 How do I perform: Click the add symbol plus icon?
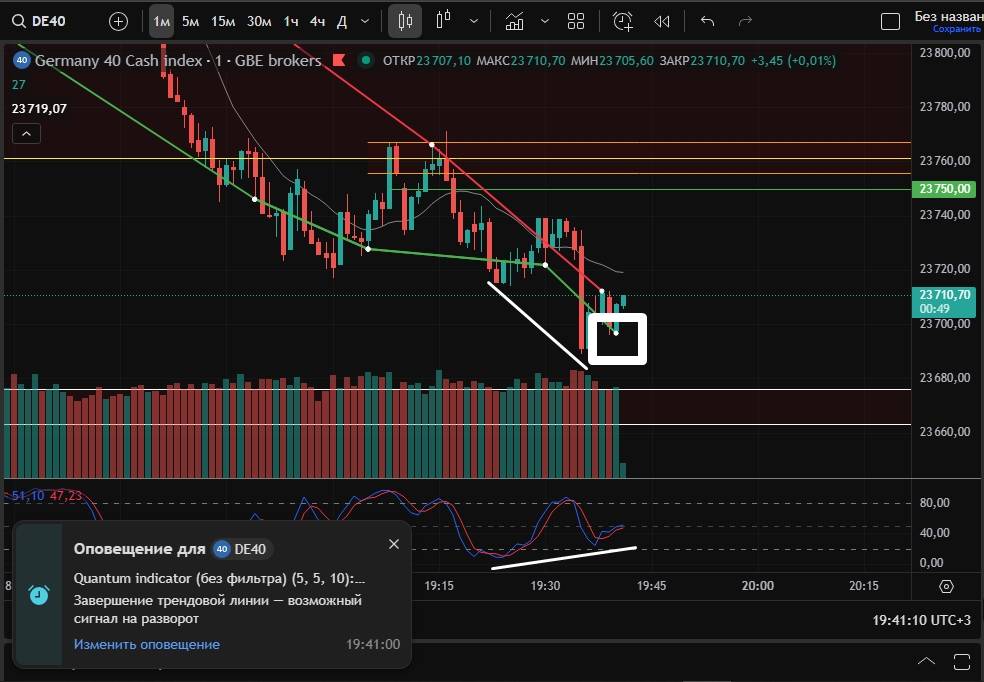point(118,21)
